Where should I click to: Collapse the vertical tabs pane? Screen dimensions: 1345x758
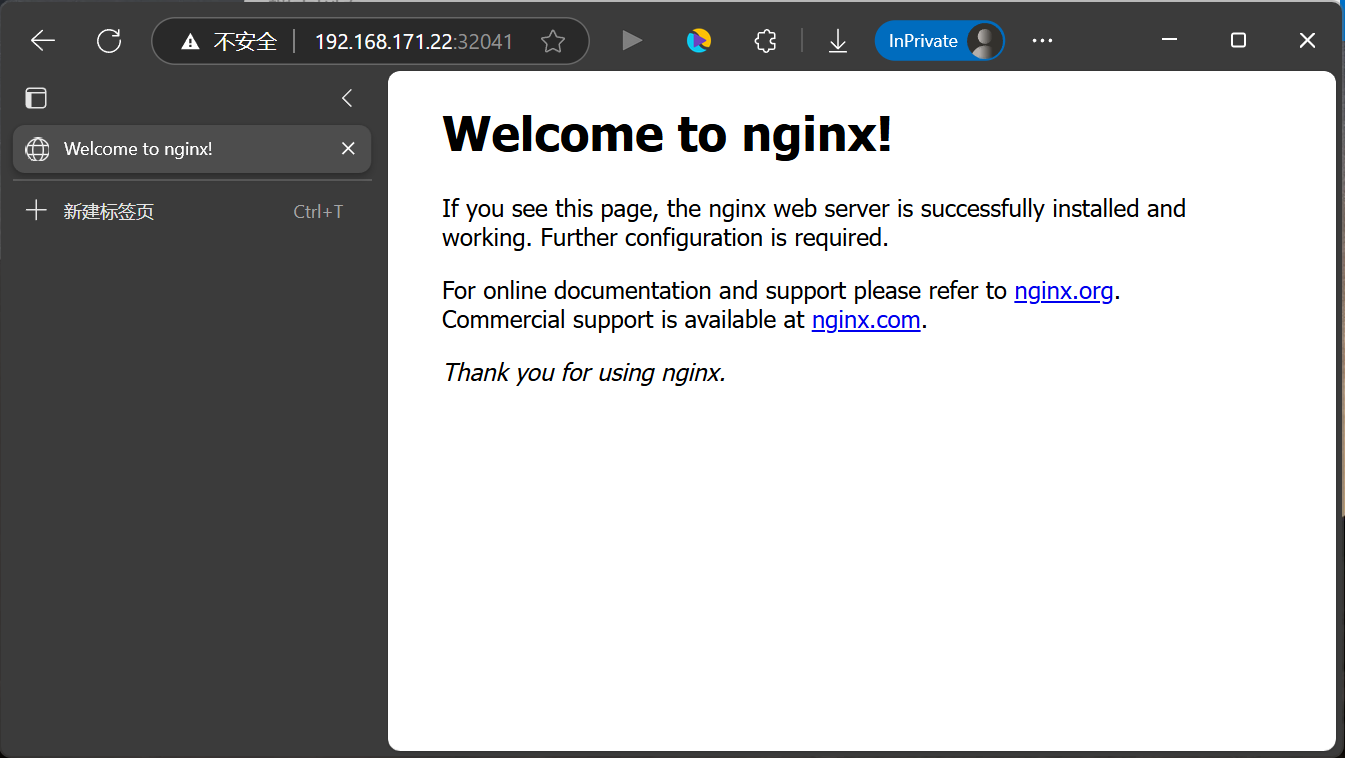point(347,98)
